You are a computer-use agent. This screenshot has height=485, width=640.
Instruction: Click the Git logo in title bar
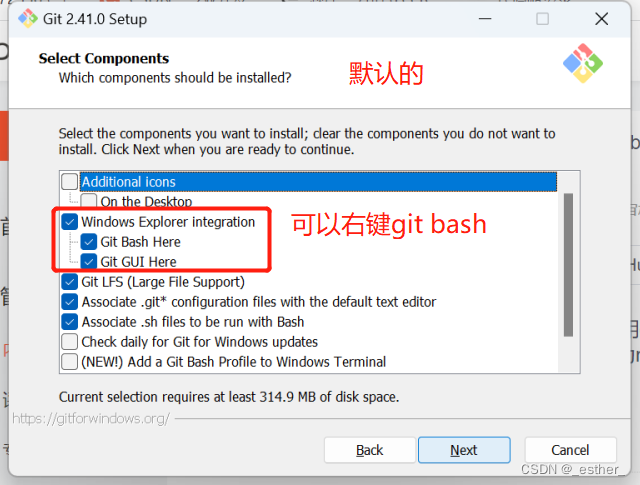(28, 19)
